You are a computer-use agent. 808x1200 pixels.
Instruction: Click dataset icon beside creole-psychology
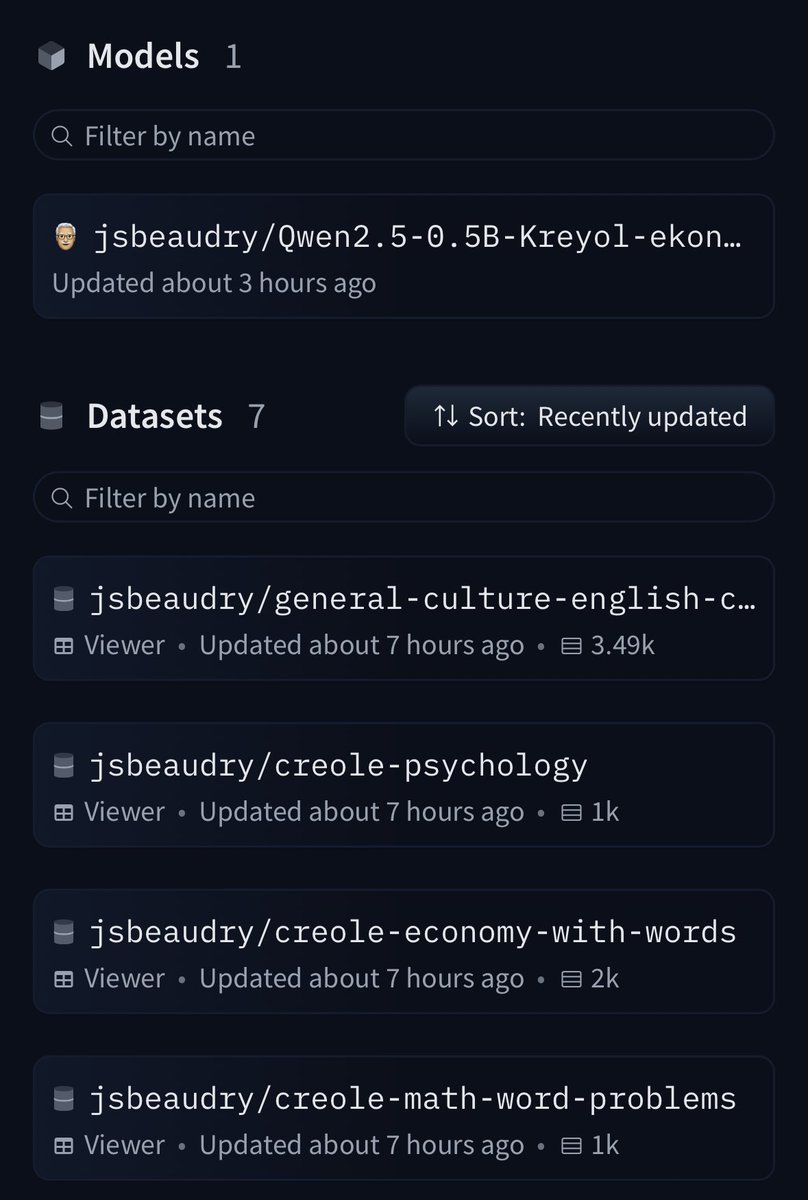click(x=64, y=766)
